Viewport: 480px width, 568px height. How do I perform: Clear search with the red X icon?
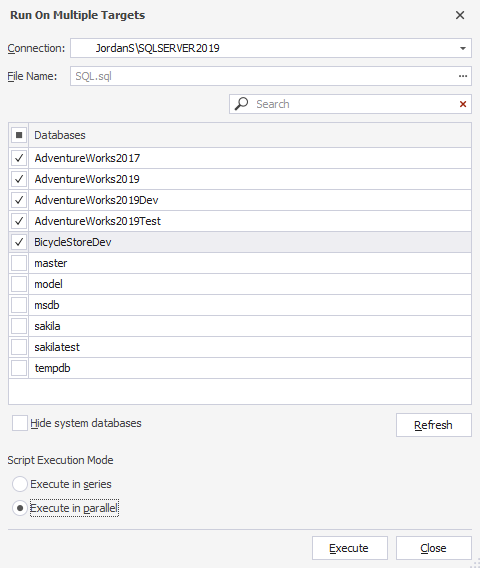463,104
